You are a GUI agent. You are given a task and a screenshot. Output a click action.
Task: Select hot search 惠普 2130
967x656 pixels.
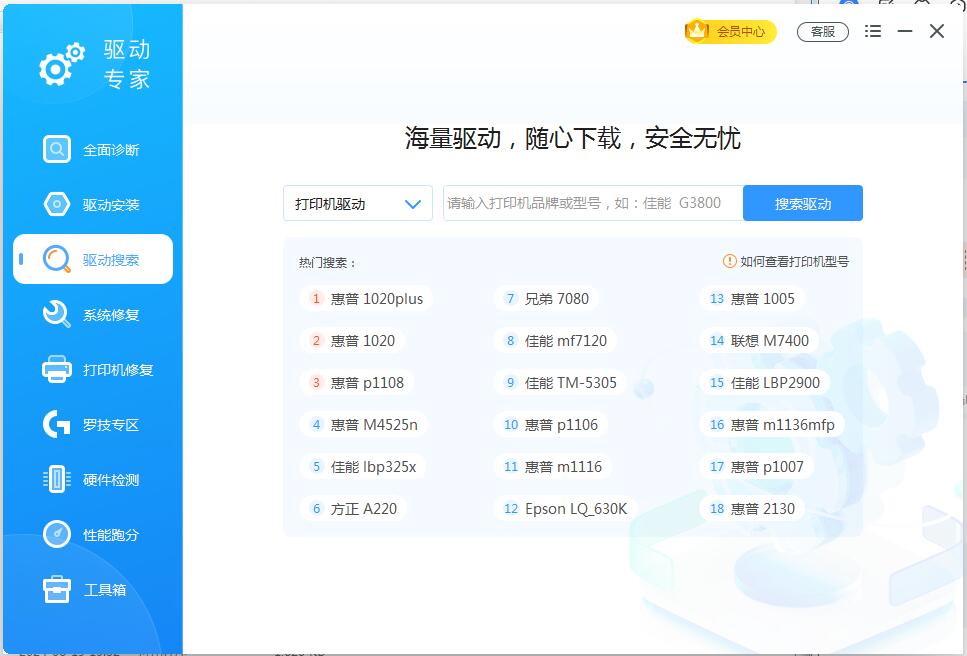click(x=752, y=509)
